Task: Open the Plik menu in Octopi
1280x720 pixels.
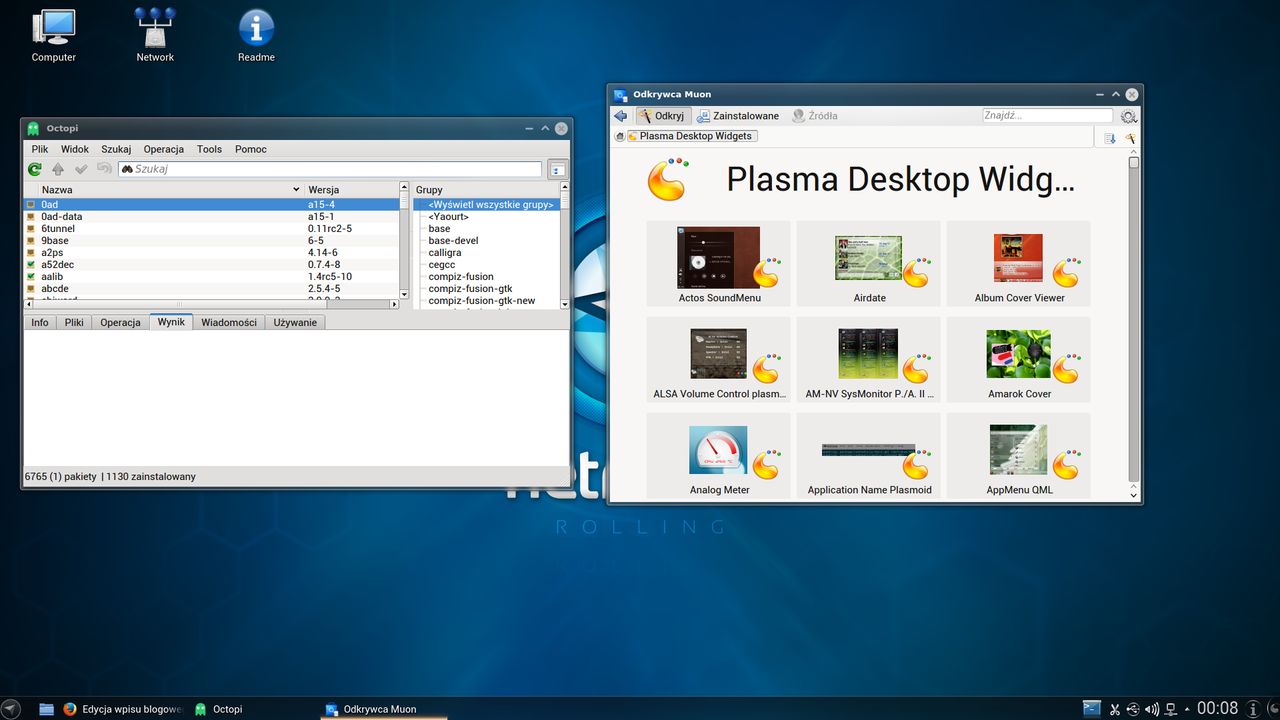Action: coord(40,149)
